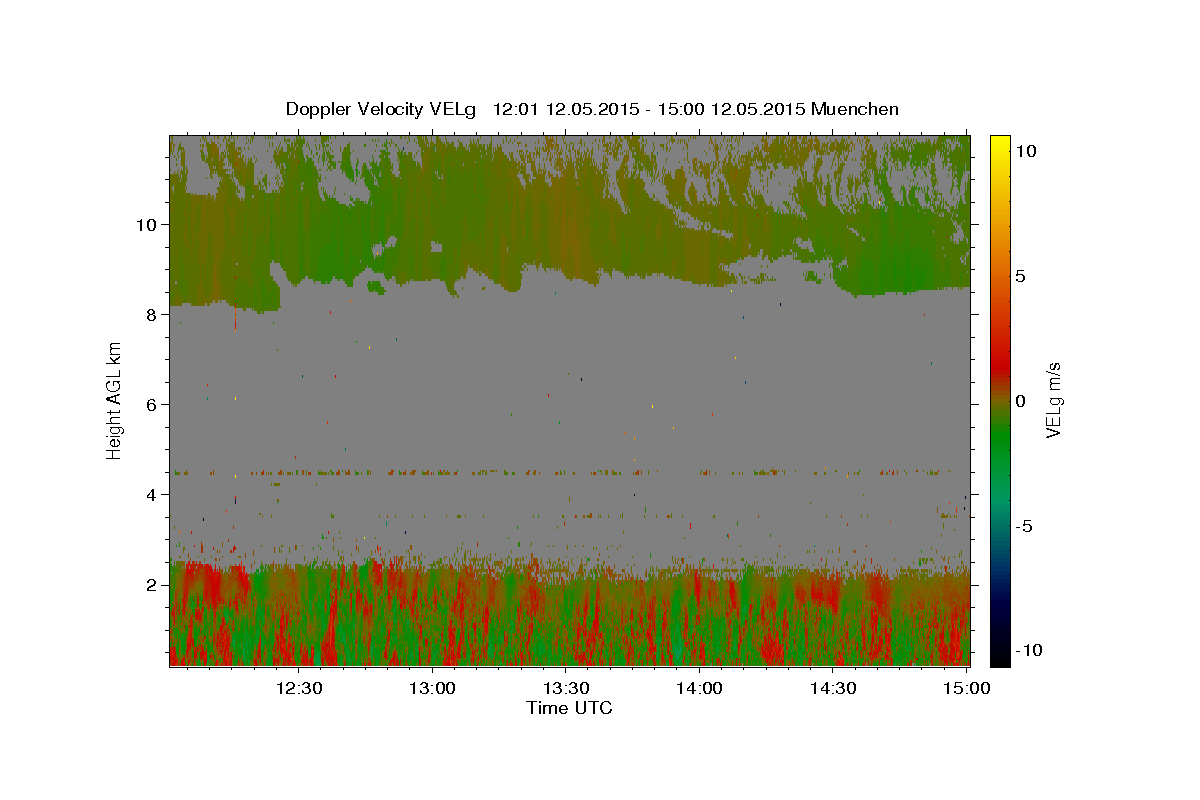This screenshot has height=800, width=1200.
Task: Click the 14:30 time tick label
Action: tap(833, 688)
